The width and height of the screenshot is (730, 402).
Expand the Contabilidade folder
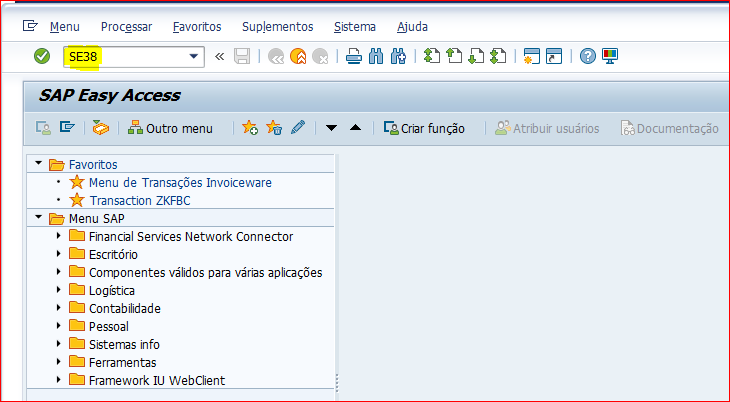[x=59, y=307]
